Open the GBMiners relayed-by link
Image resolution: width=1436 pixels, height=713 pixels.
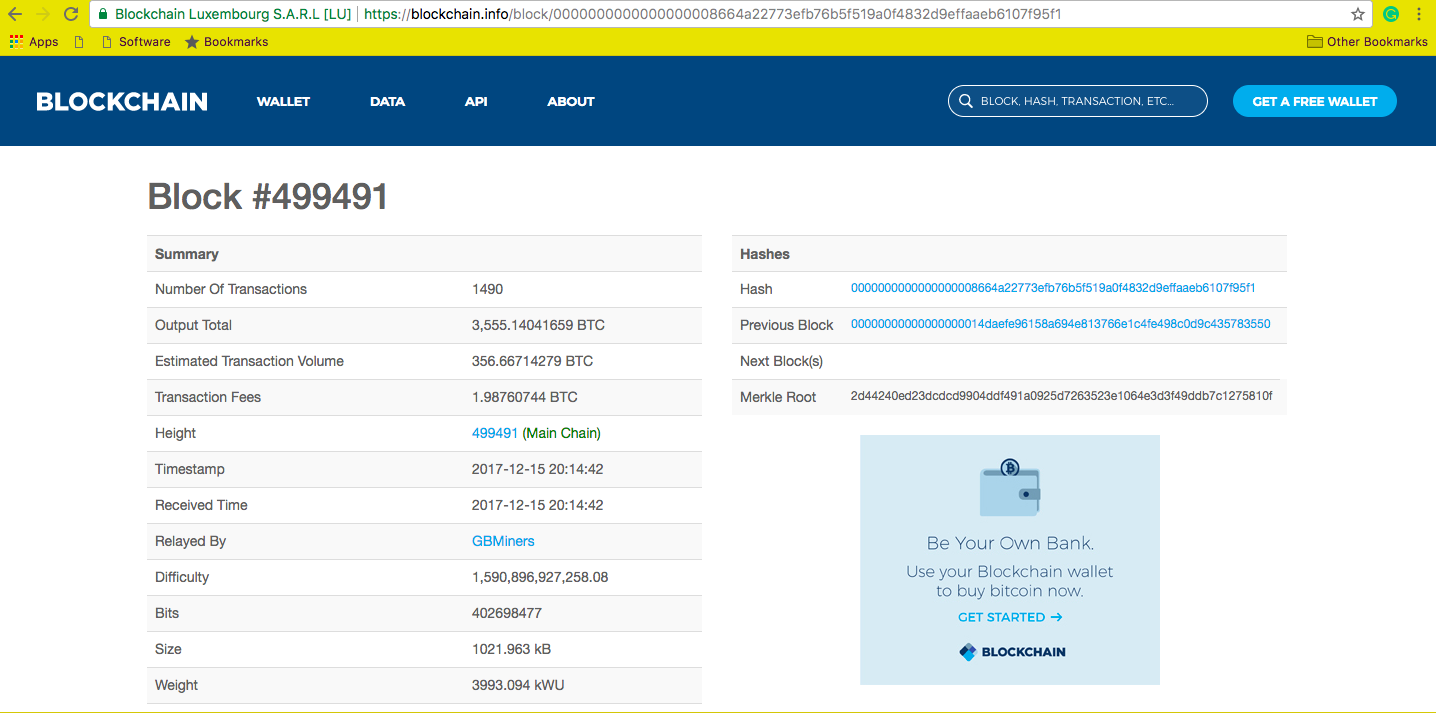(503, 541)
